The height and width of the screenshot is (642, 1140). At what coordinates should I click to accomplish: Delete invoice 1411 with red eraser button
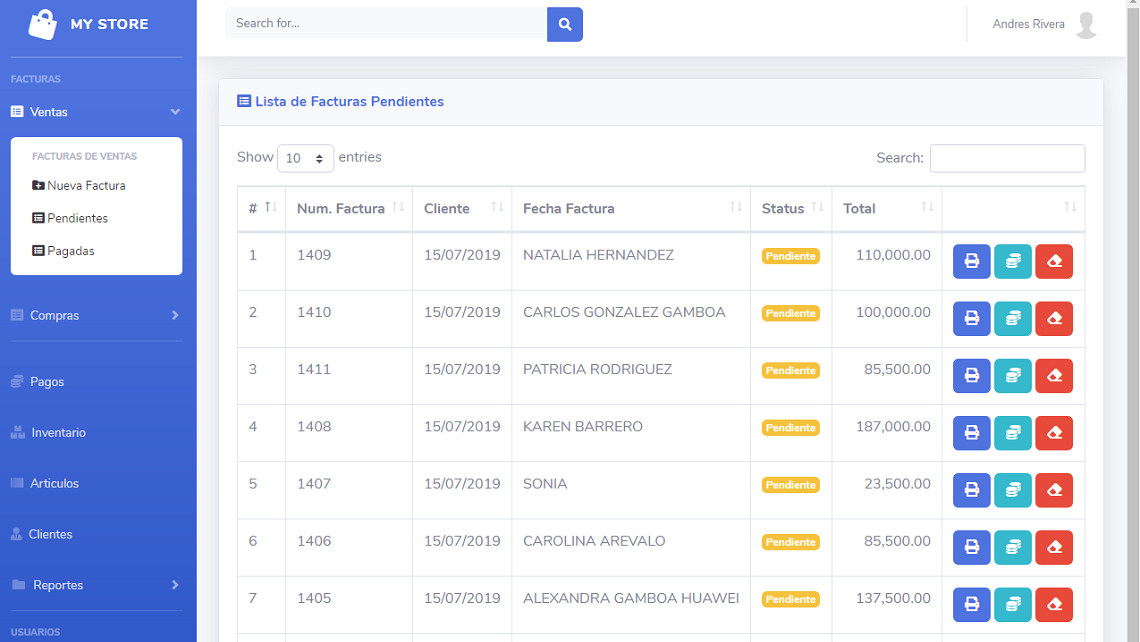point(1053,376)
